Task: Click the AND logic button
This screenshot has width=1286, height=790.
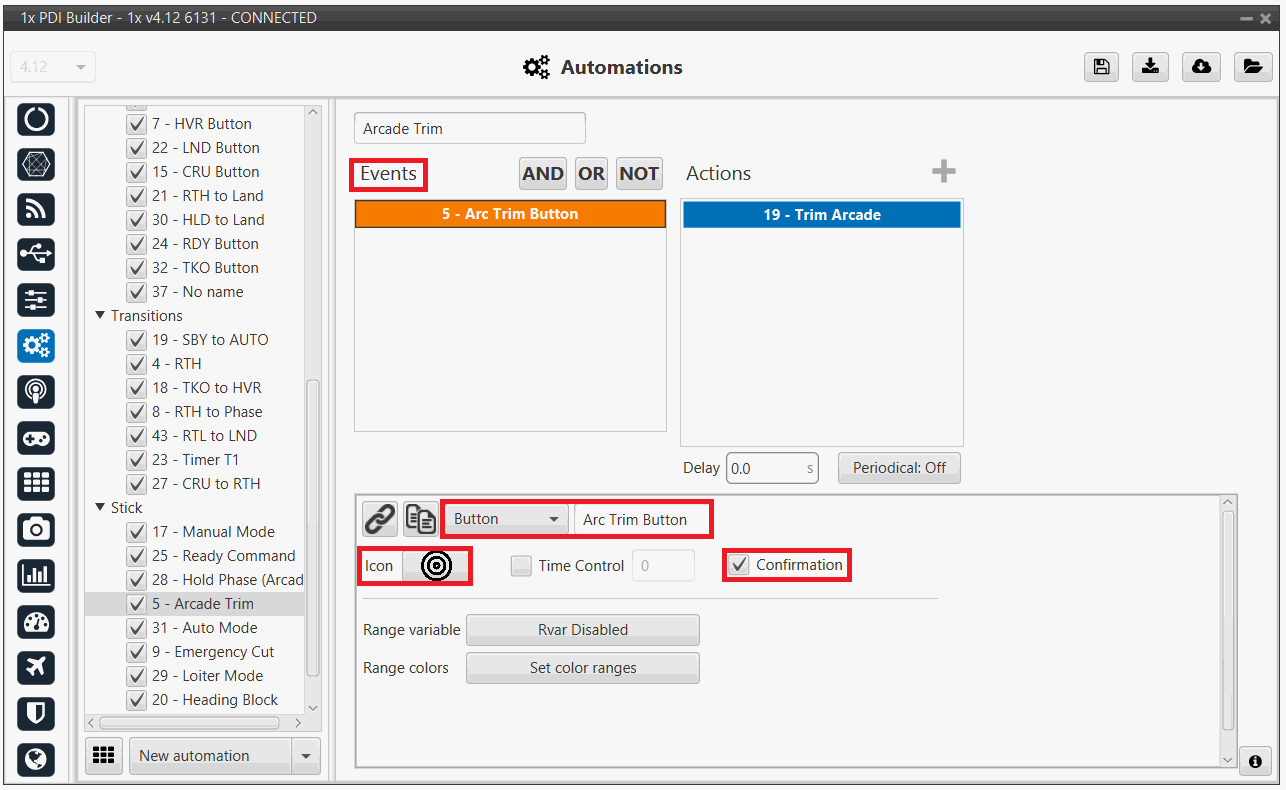Action: pyautogui.click(x=542, y=174)
